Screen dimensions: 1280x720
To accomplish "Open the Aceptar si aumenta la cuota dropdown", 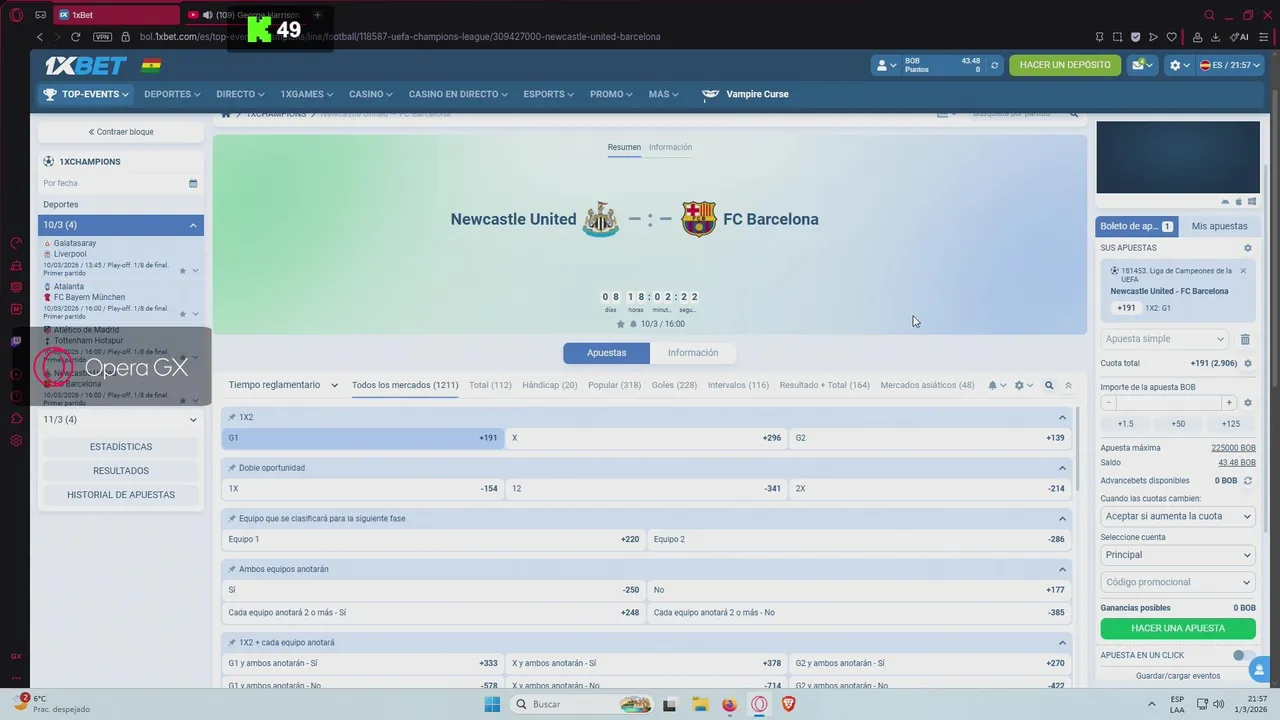I will (1178, 516).
